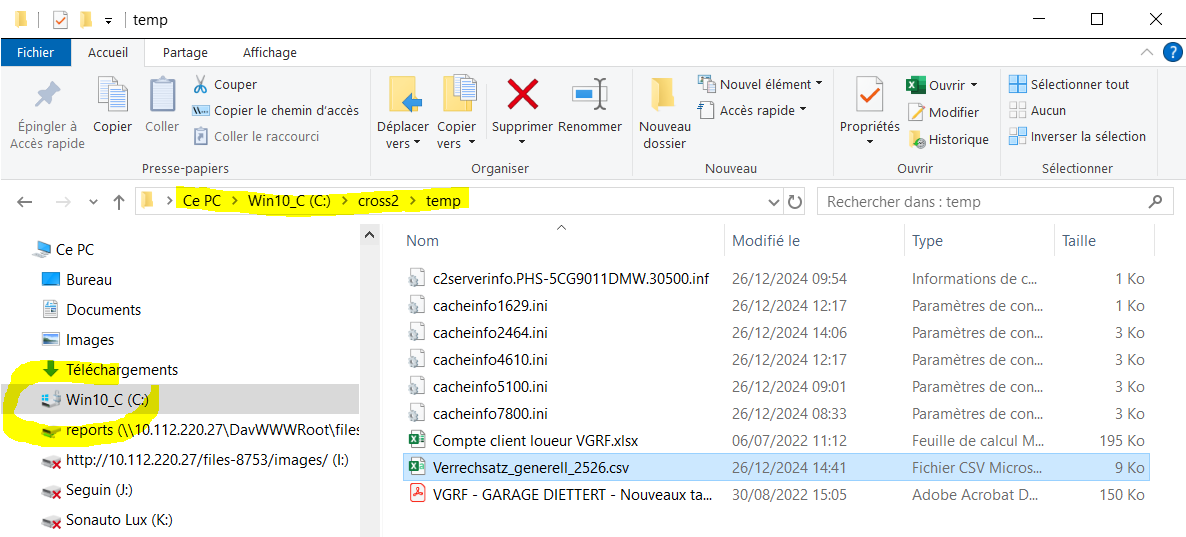Select file cacheinfo4610.ini

(x=490, y=359)
